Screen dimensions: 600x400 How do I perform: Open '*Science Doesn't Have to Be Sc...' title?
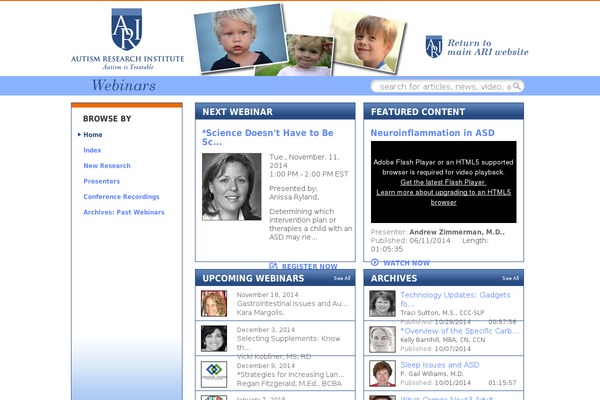click(267, 137)
